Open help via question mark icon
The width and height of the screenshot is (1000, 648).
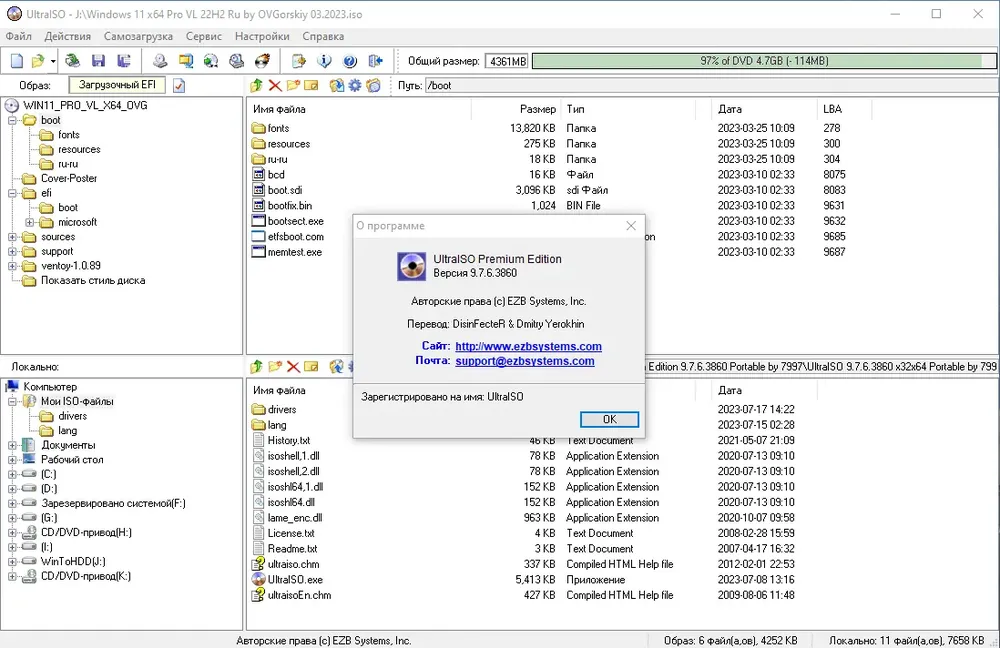[x=349, y=61]
